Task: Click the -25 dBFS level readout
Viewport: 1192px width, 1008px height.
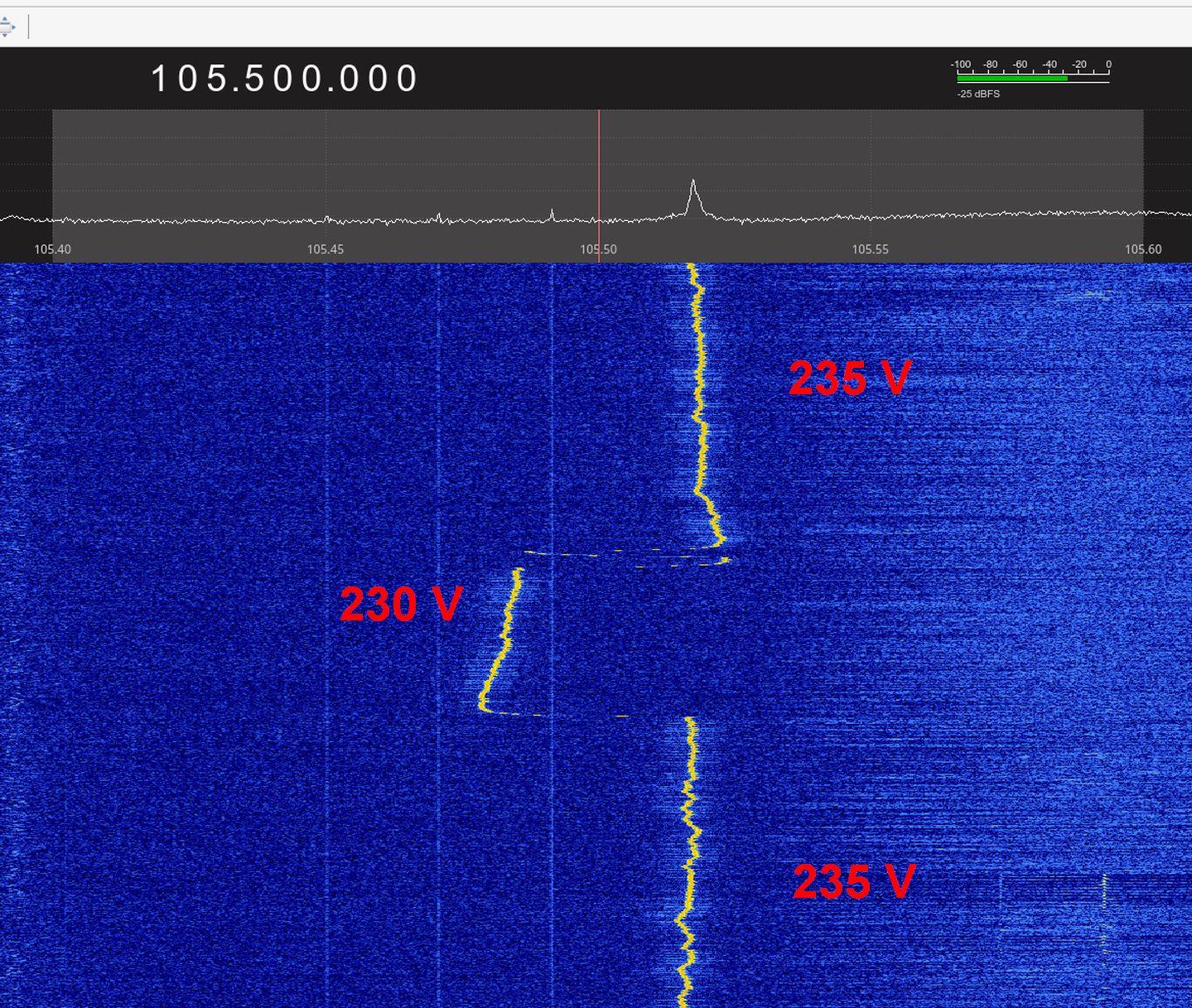Action: pos(978,94)
